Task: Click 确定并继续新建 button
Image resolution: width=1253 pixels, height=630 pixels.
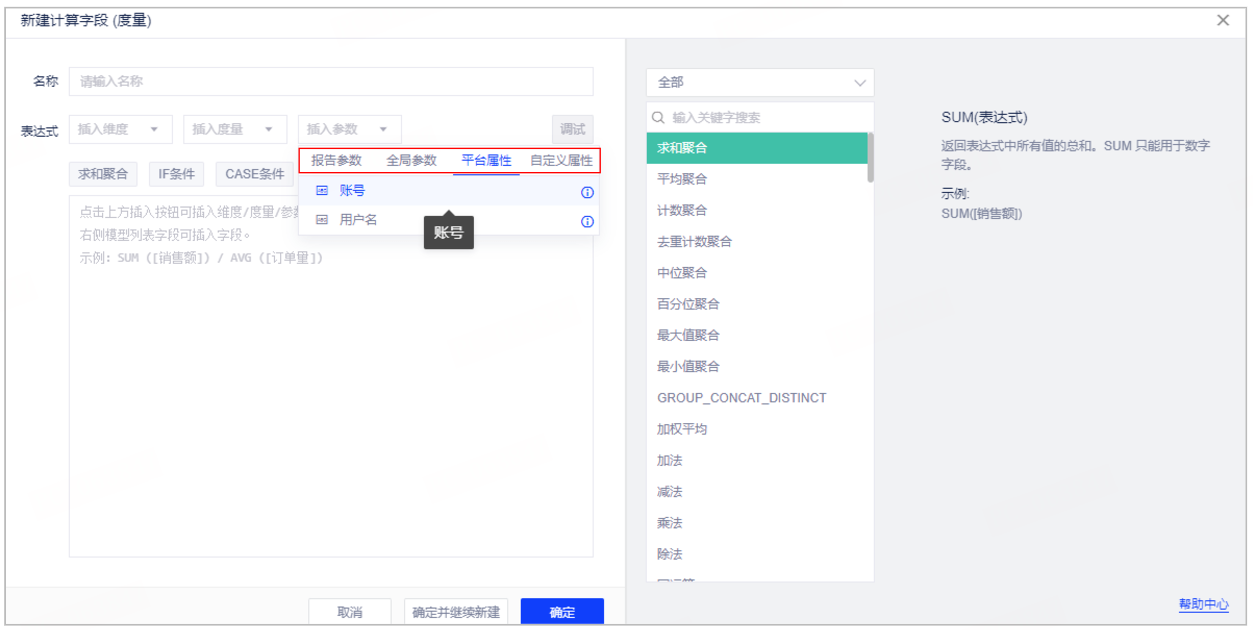Action: coord(456,612)
